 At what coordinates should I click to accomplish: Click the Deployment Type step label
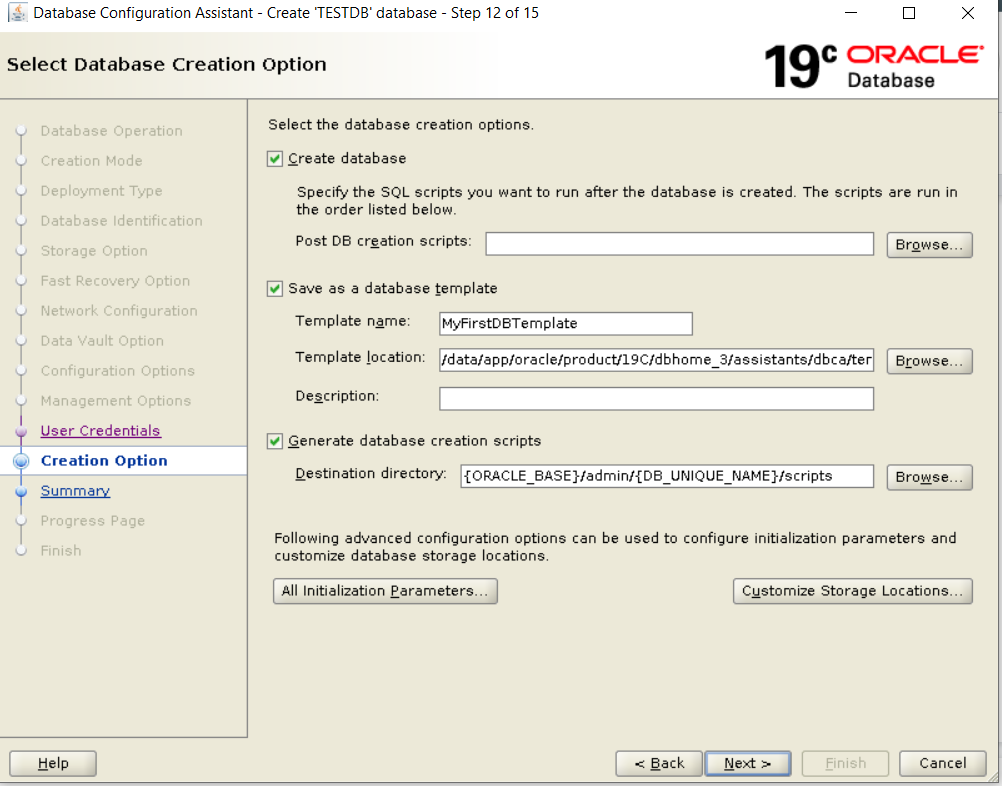click(x=101, y=191)
